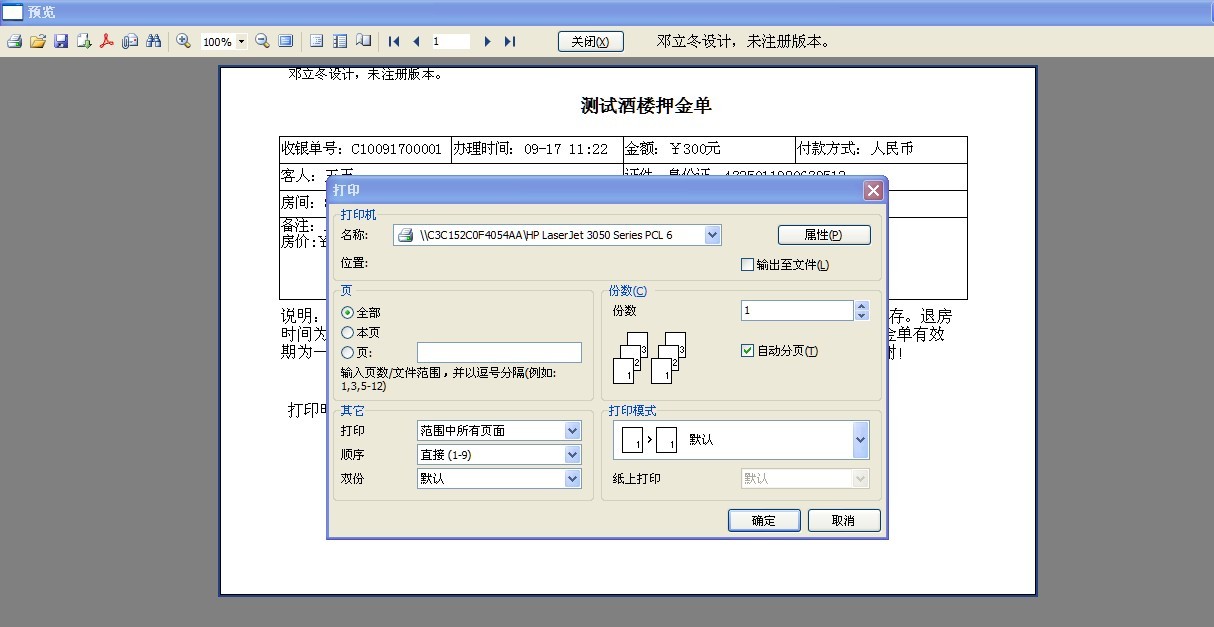Image resolution: width=1214 pixels, height=627 pixels.
Task: Expand the 顺序 dropdown showing 直接 (1-9)
Action: click(572, 454)
